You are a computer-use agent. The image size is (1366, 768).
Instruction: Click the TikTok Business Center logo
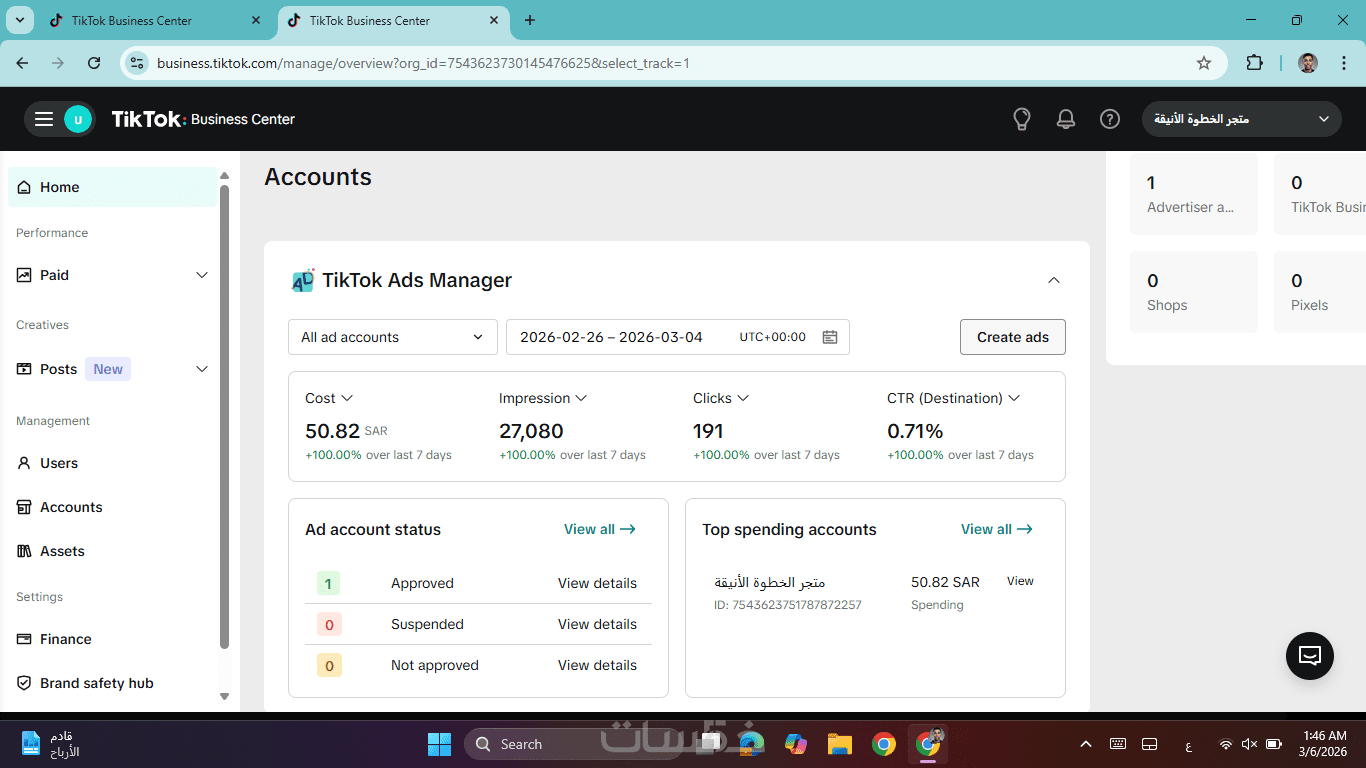pyautogui.click(x=203, y=119)
